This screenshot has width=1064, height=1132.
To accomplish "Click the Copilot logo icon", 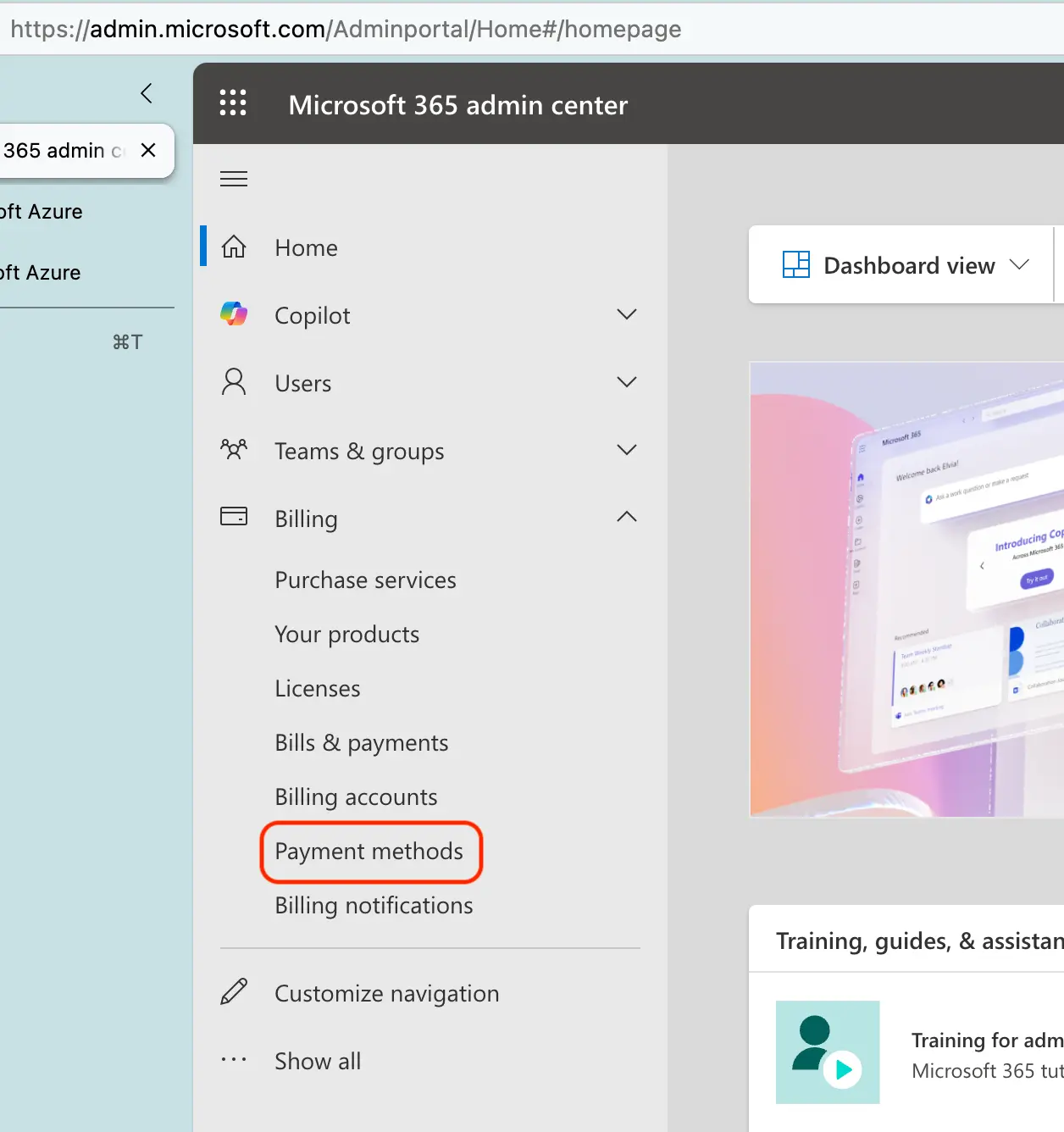I will point(234,314).
